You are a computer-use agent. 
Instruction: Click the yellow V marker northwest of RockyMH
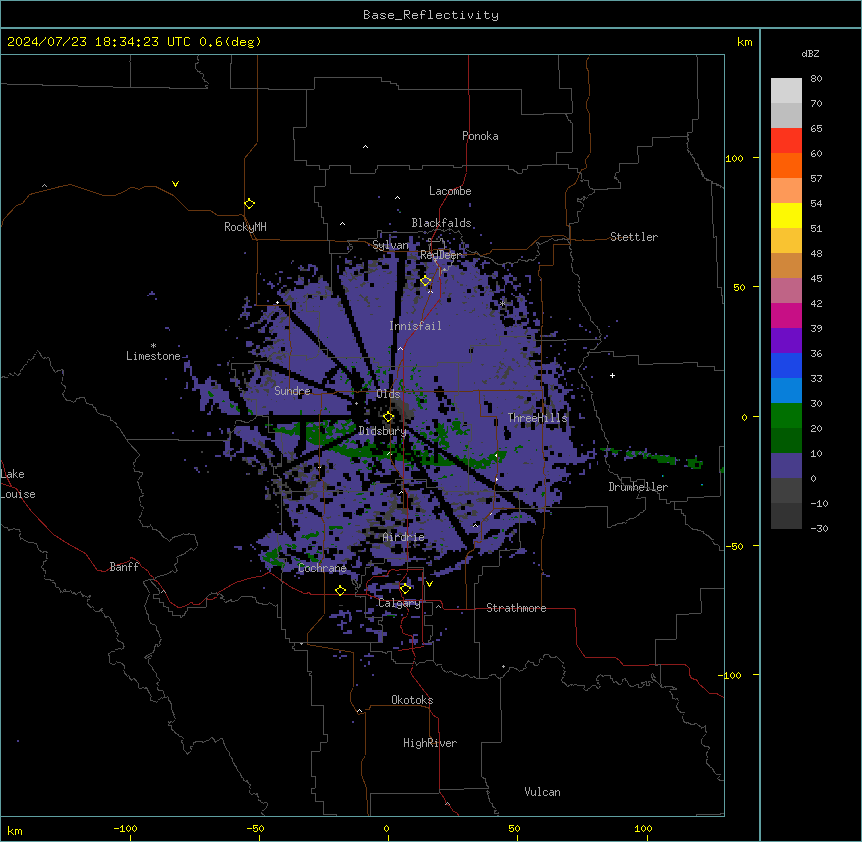tap(175, 184)
